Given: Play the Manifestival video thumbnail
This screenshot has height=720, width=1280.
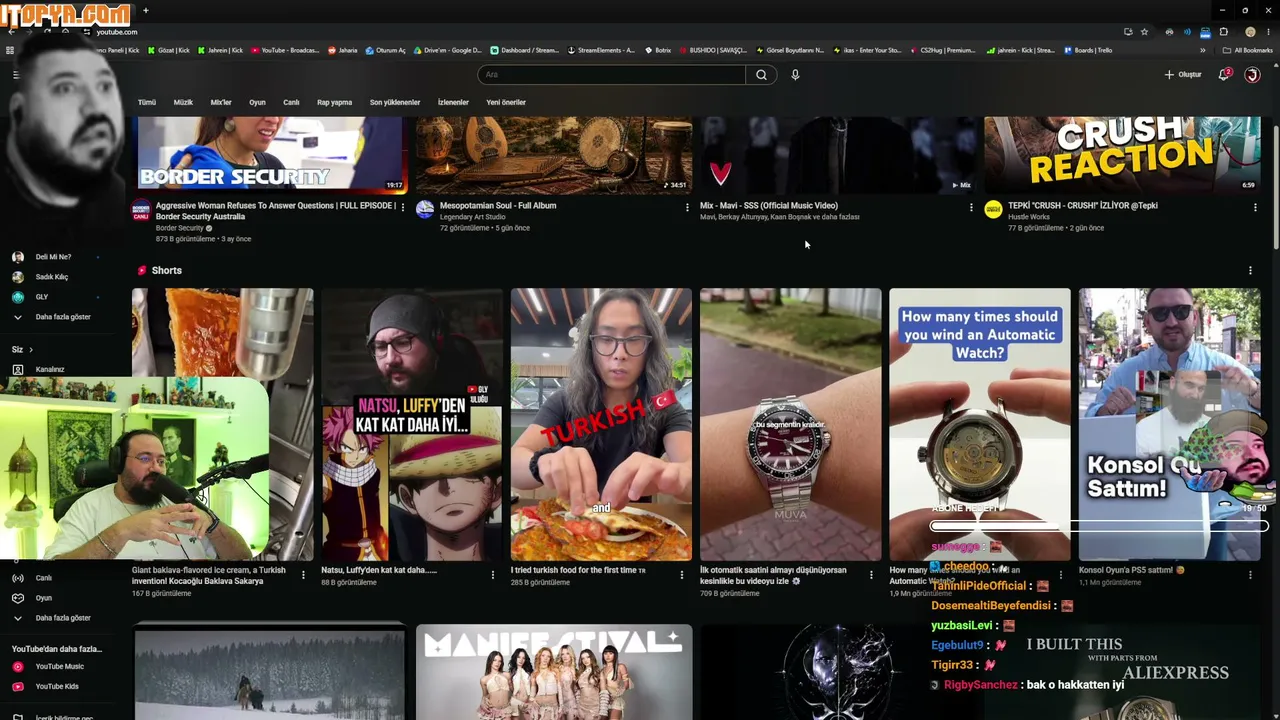Looking at the screenshot, I should pyautogui.click(x=554, y=672).
